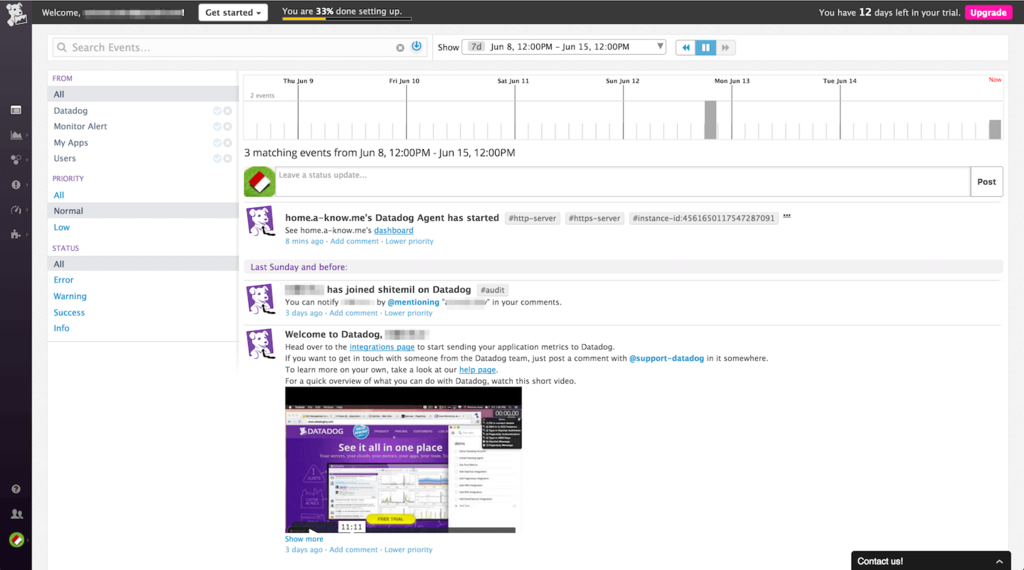Open the Infrastructure nodes sidebar icon

[x=16, y=159]
